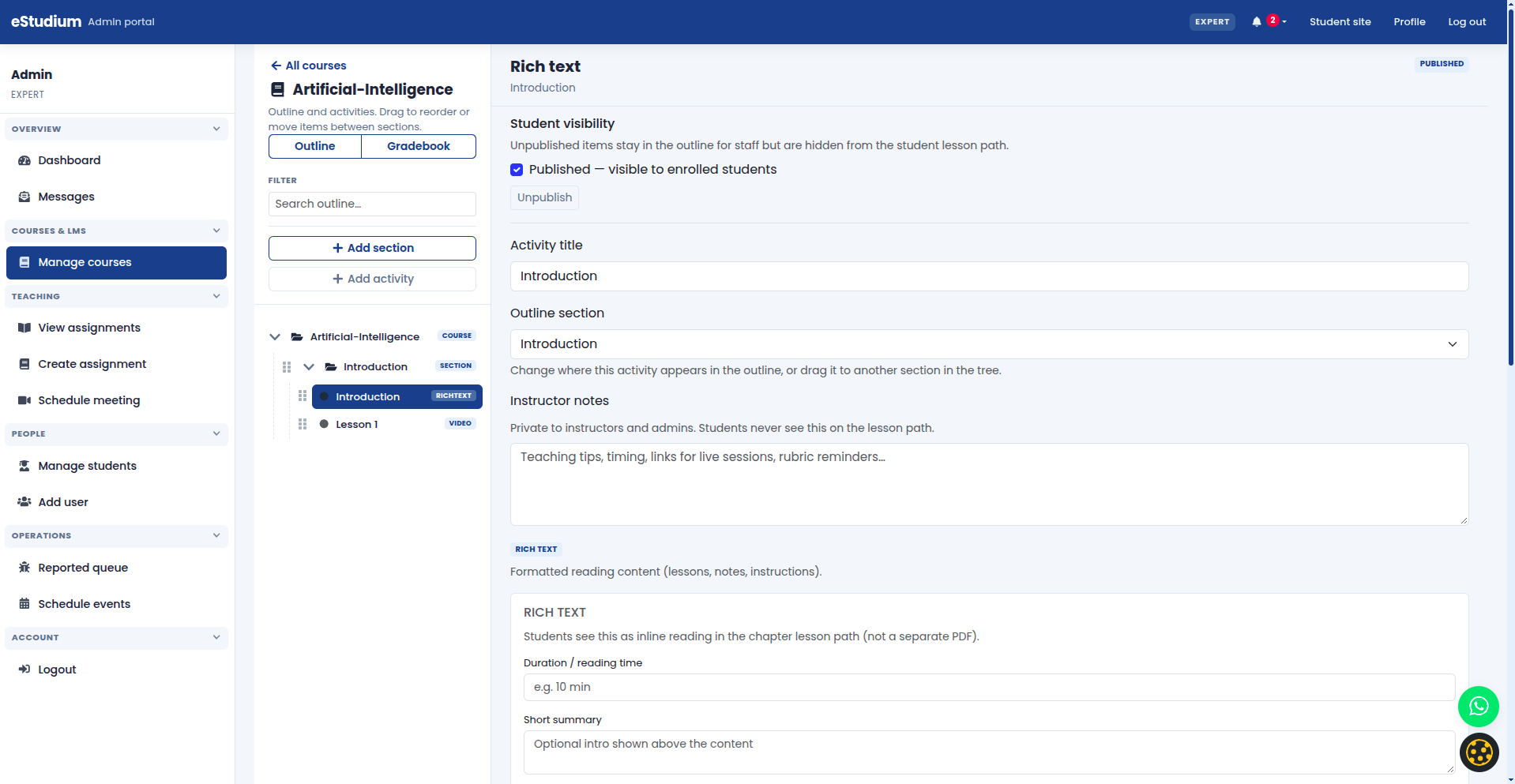The height and width of the screenshot is (784, 1515).
Task: Click the Search outline filter field
Action: pyautogui.click(x=372, y=204)
